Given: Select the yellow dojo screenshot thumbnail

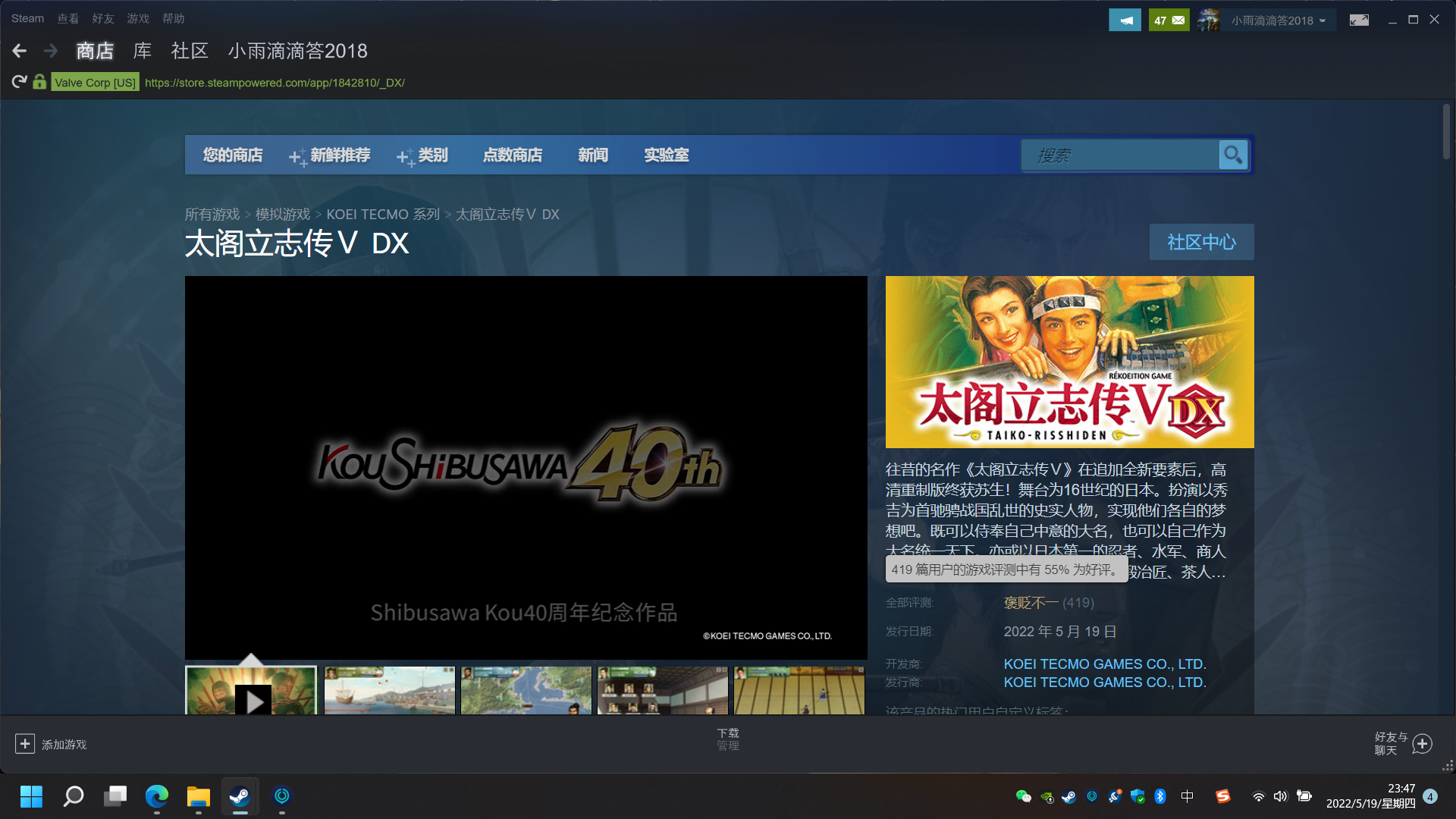Looking at the screenshot, I should tap(799, 691).
